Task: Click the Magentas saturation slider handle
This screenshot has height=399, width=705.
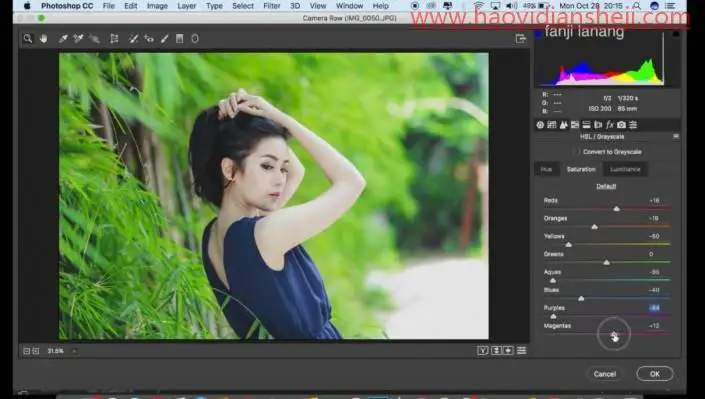Action: point(614,334)
